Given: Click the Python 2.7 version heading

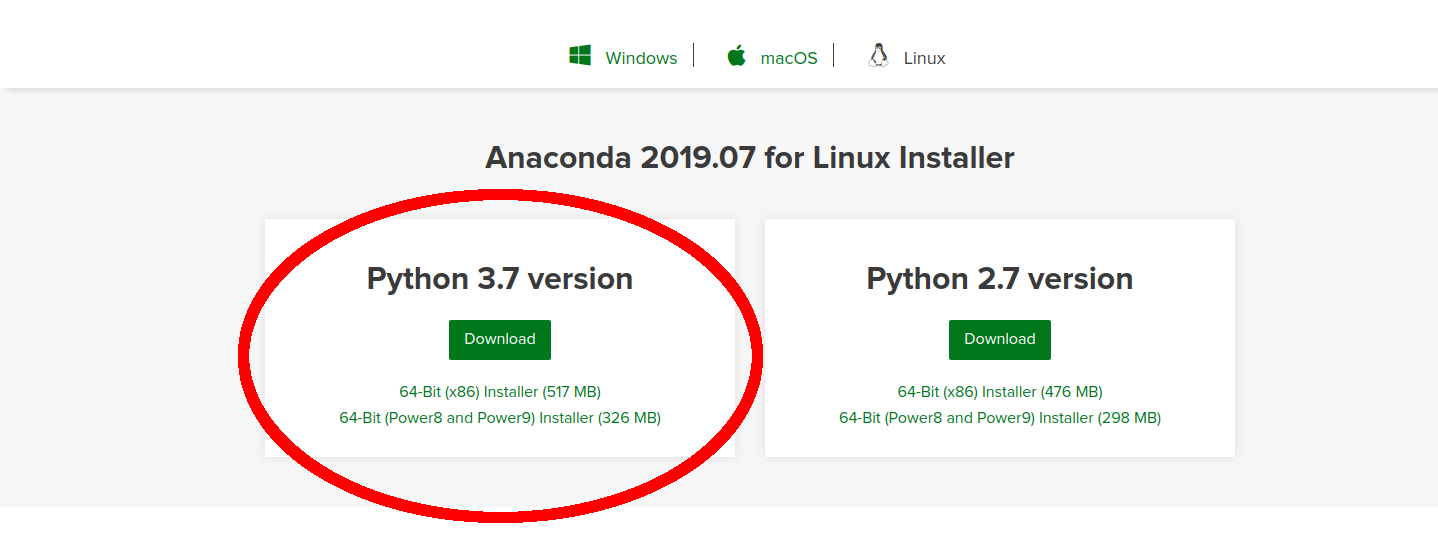Looking at the screenshot, I should (x=1000, y=278).
